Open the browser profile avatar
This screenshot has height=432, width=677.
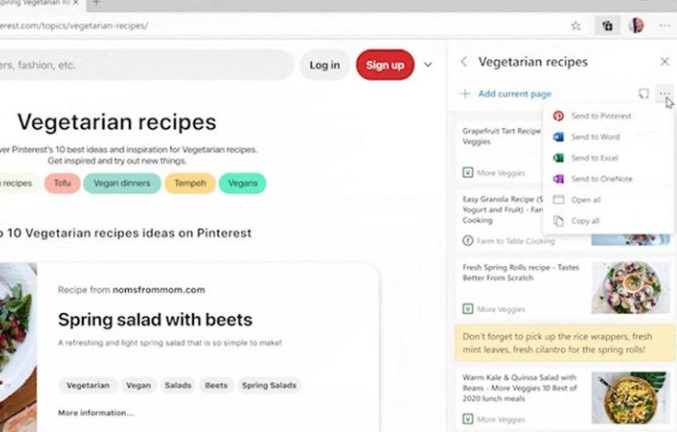coord(636,26)
